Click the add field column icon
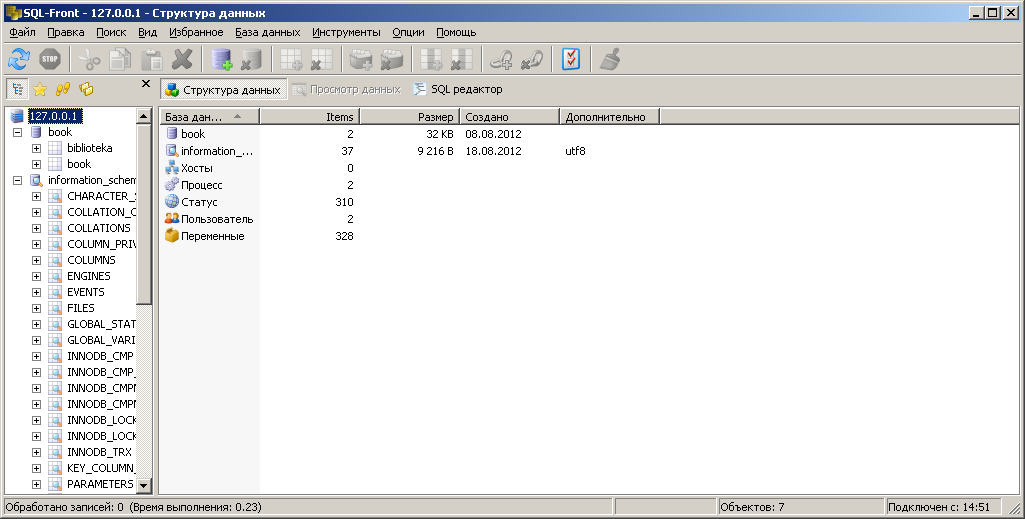This screenshot has height=519, width=1025. pos(431,59)
